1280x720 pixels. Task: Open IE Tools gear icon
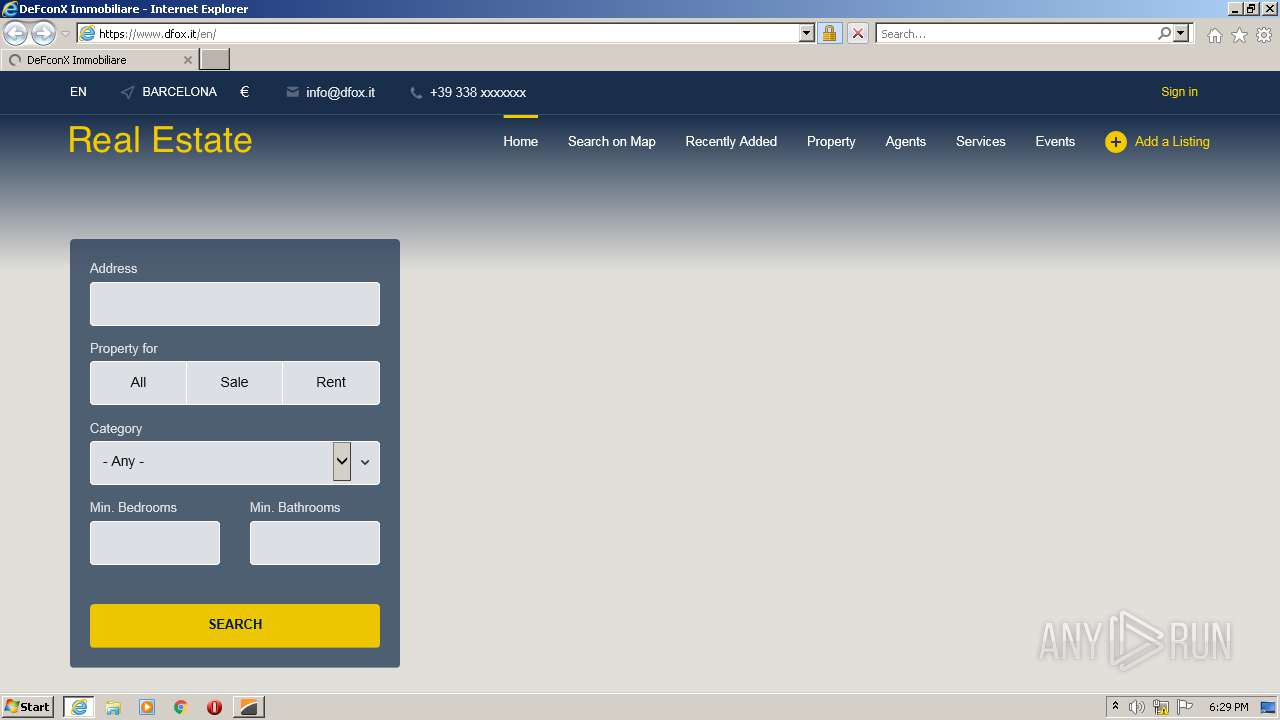(1264, 35)
